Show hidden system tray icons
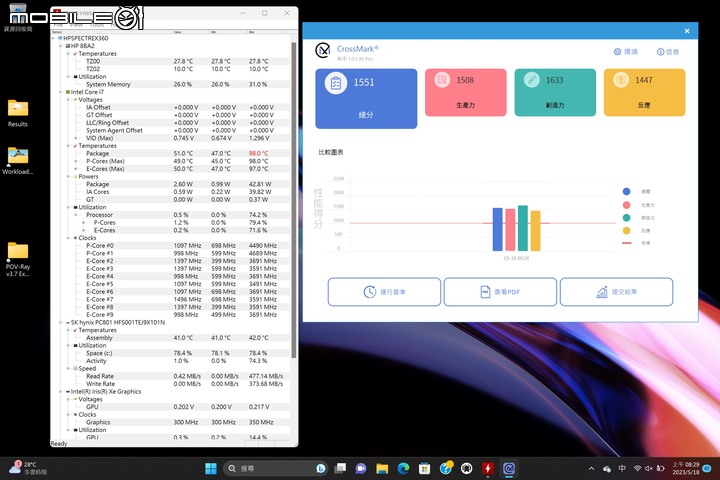 coord(591,469)
